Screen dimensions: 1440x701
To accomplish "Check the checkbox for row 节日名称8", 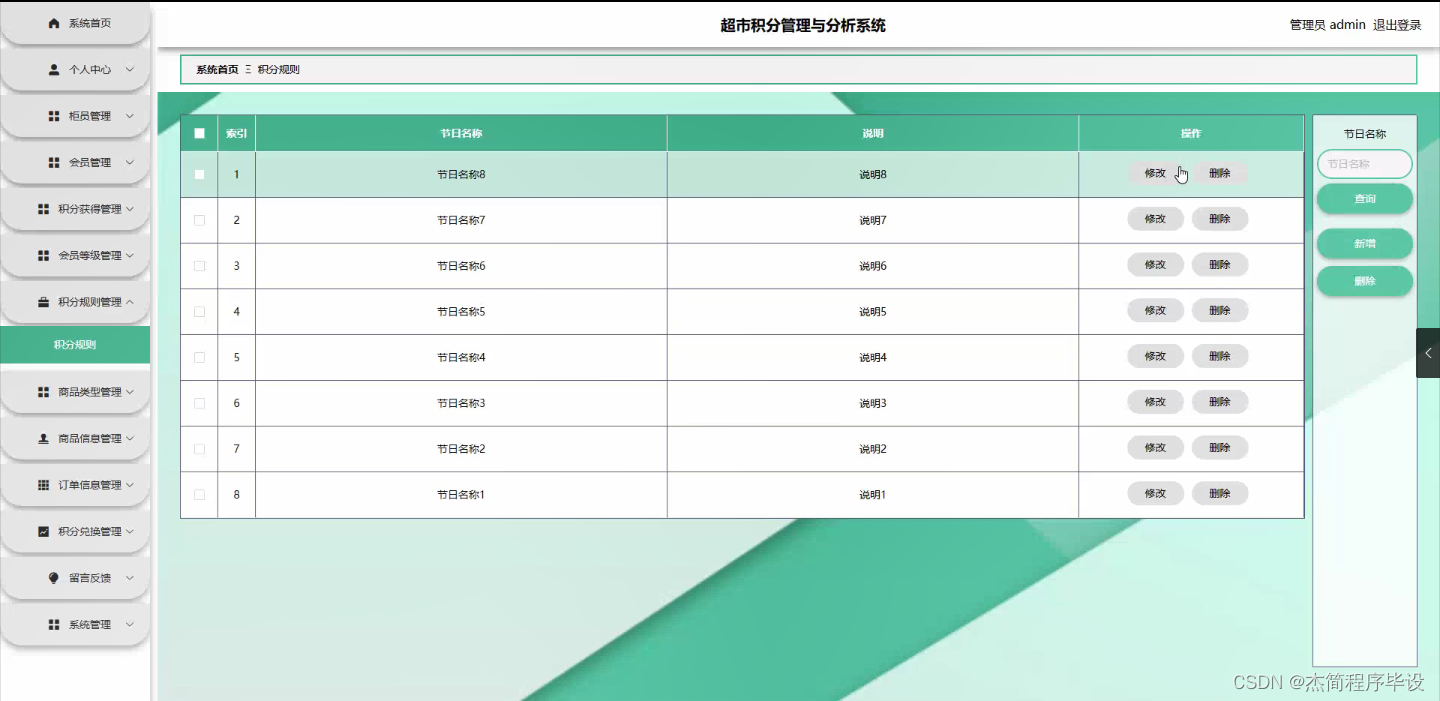I will click(x=198, y=173).
